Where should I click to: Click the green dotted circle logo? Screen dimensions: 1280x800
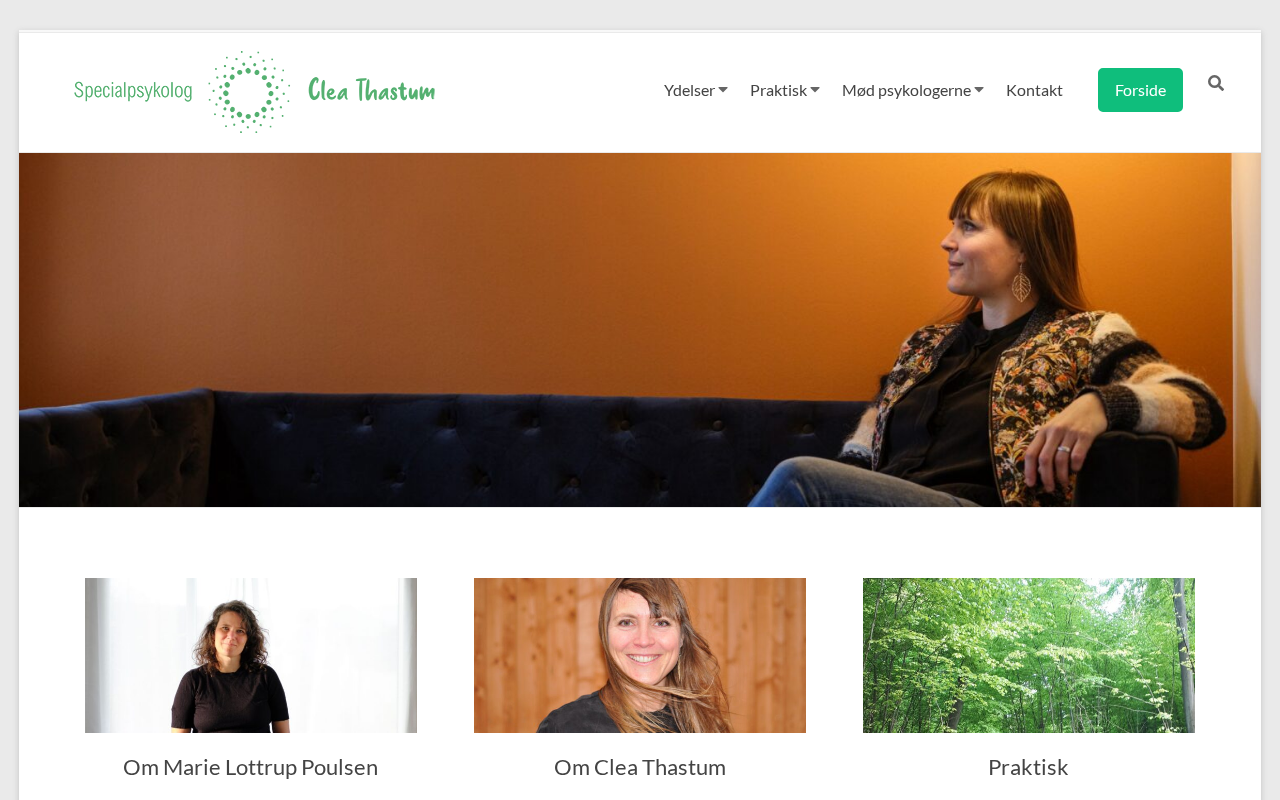249,92
